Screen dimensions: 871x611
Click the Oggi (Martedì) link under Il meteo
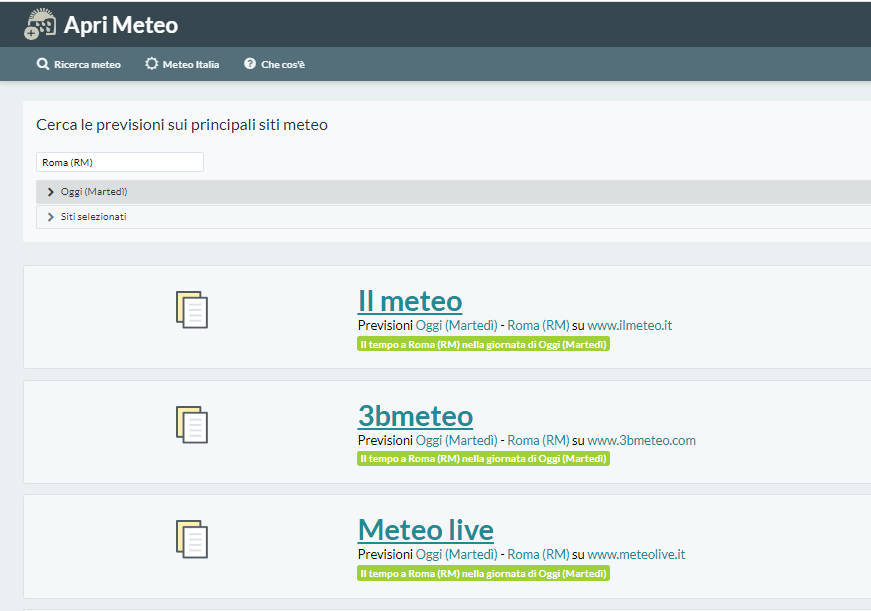(x=457, y=325)
